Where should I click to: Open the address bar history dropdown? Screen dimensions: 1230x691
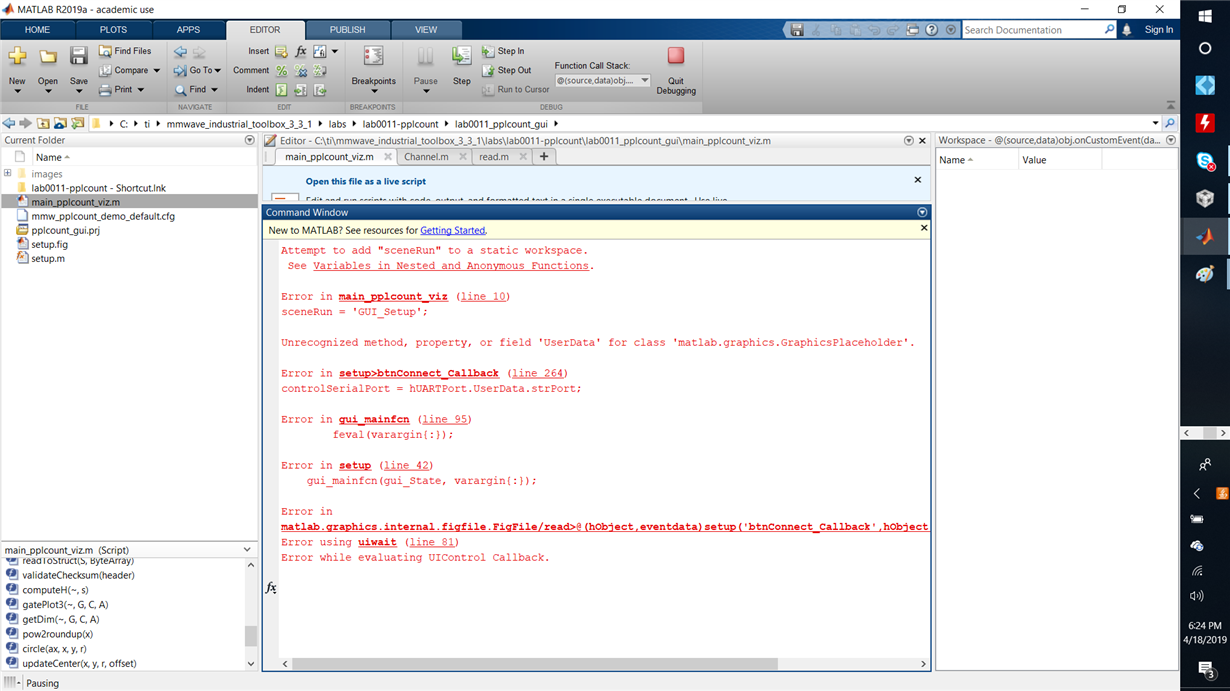(1156, 123)
